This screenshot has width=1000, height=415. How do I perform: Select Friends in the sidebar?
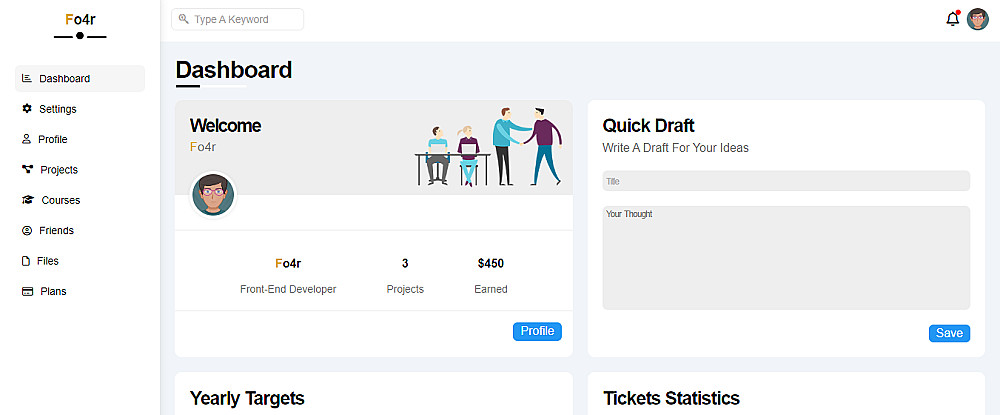point(56,231)
